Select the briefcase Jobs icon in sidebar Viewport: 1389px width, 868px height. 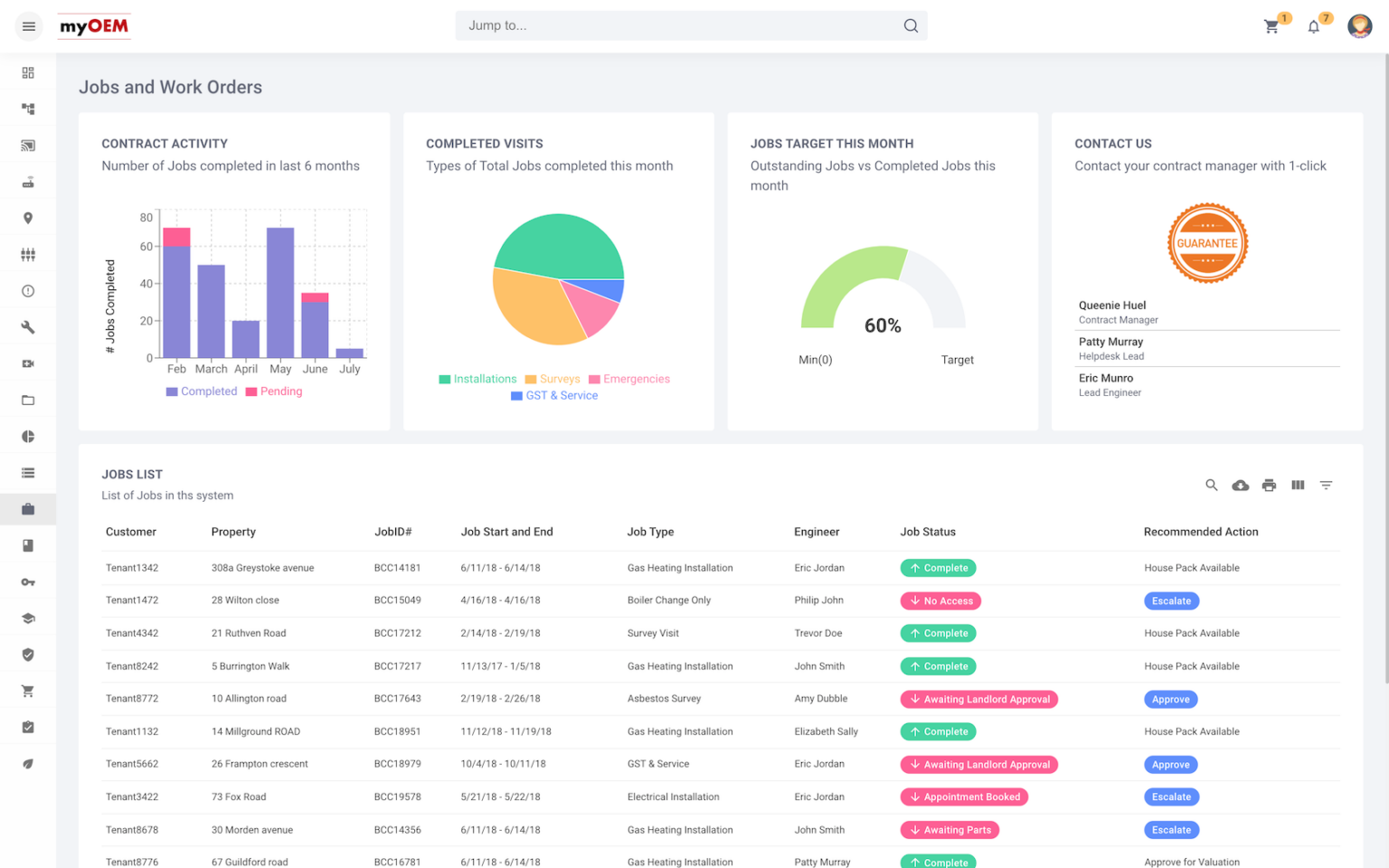click(x=28, y=508)
